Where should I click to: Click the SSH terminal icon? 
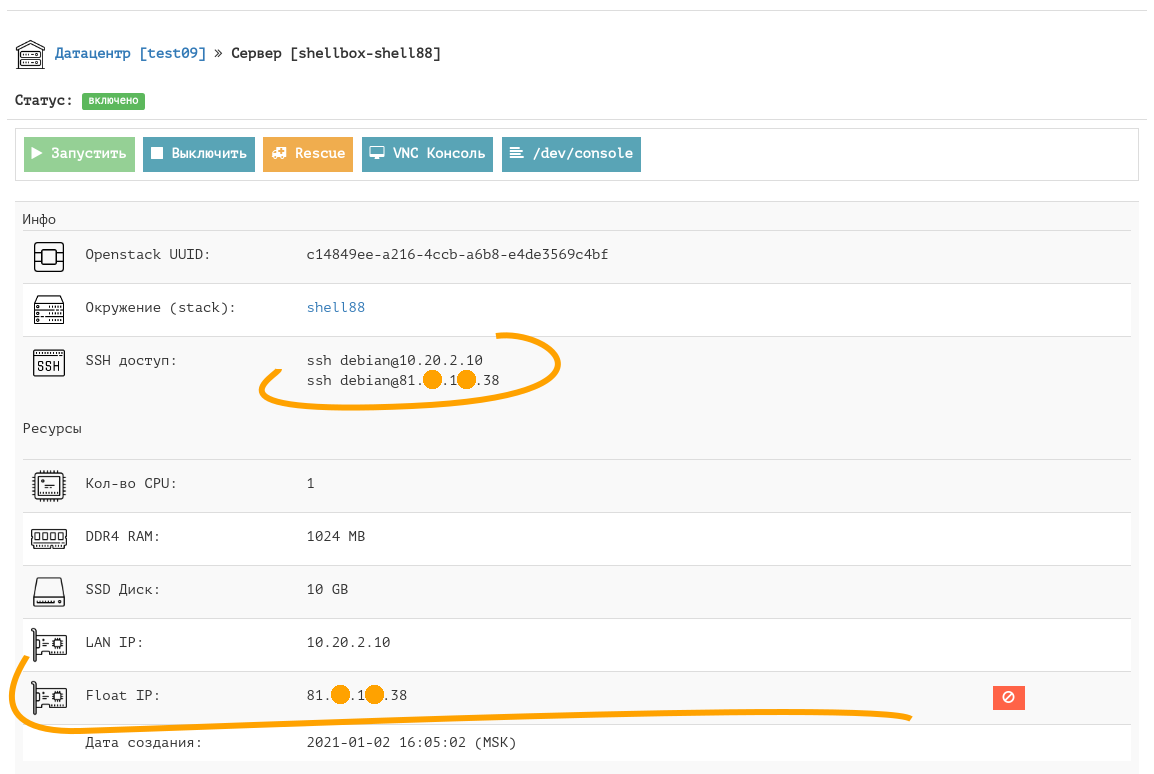[49, 362]
